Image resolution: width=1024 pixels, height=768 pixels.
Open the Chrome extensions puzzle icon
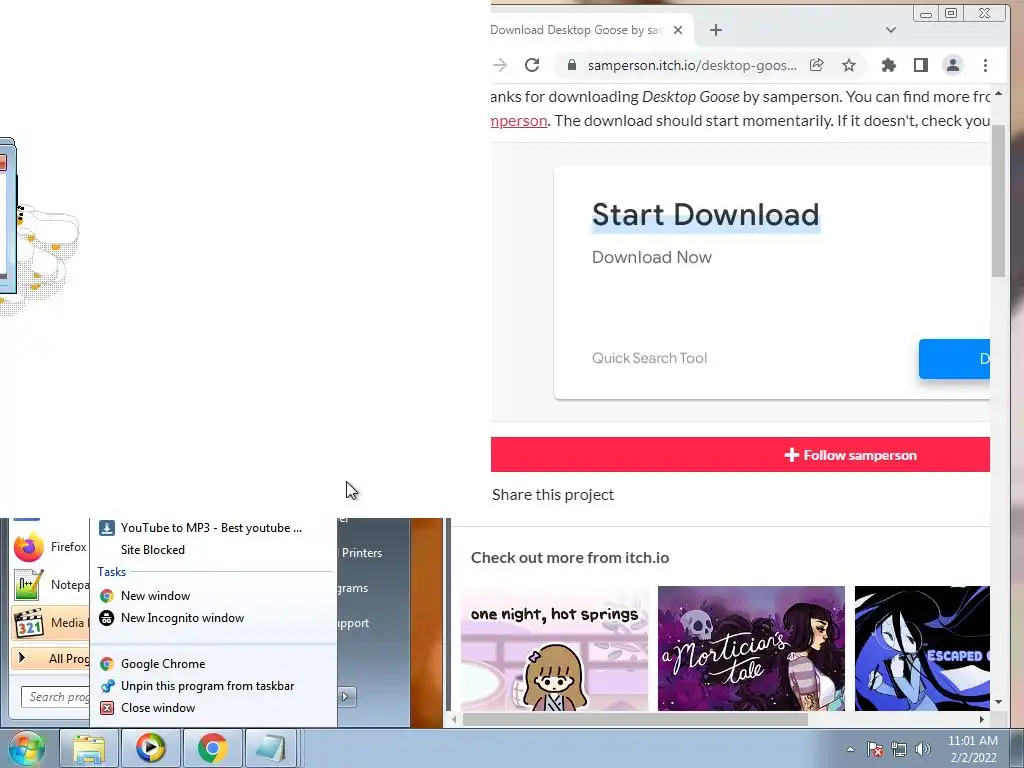tap(889, 65)
